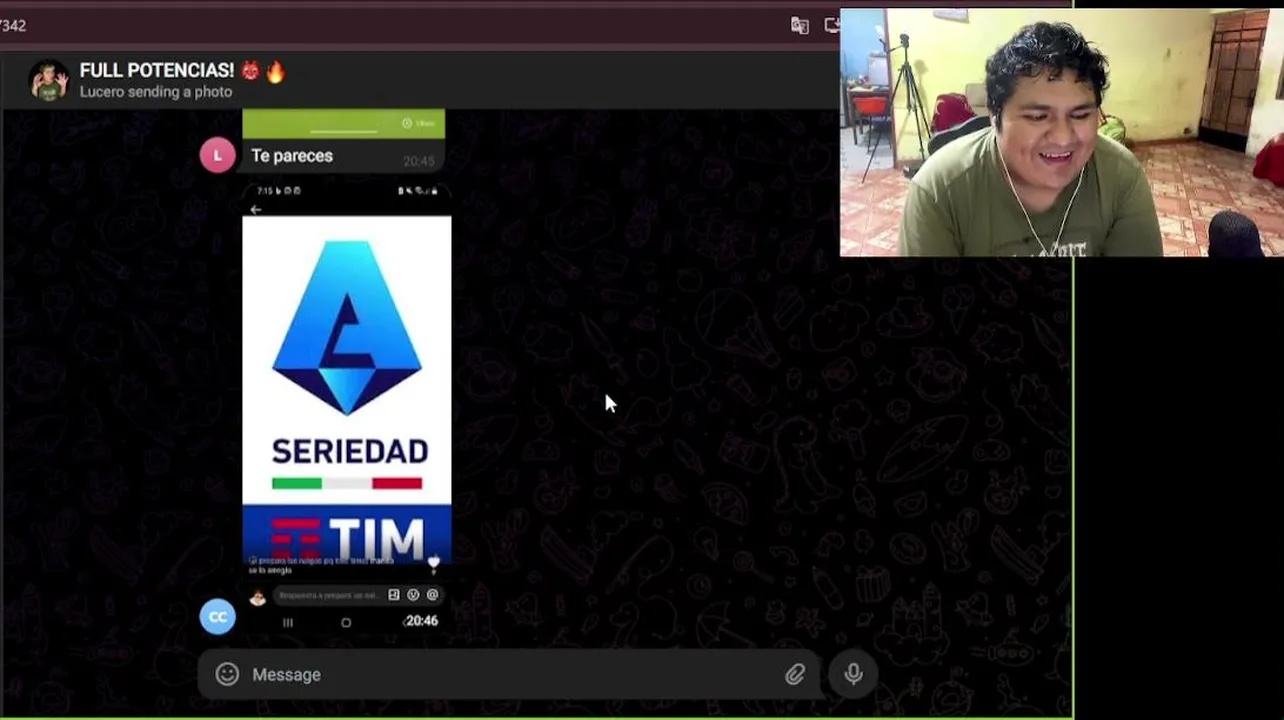Screen dimensions: 1284x720
Task: Click the paperclip attach file icon
Action: [x=795, y=674]
